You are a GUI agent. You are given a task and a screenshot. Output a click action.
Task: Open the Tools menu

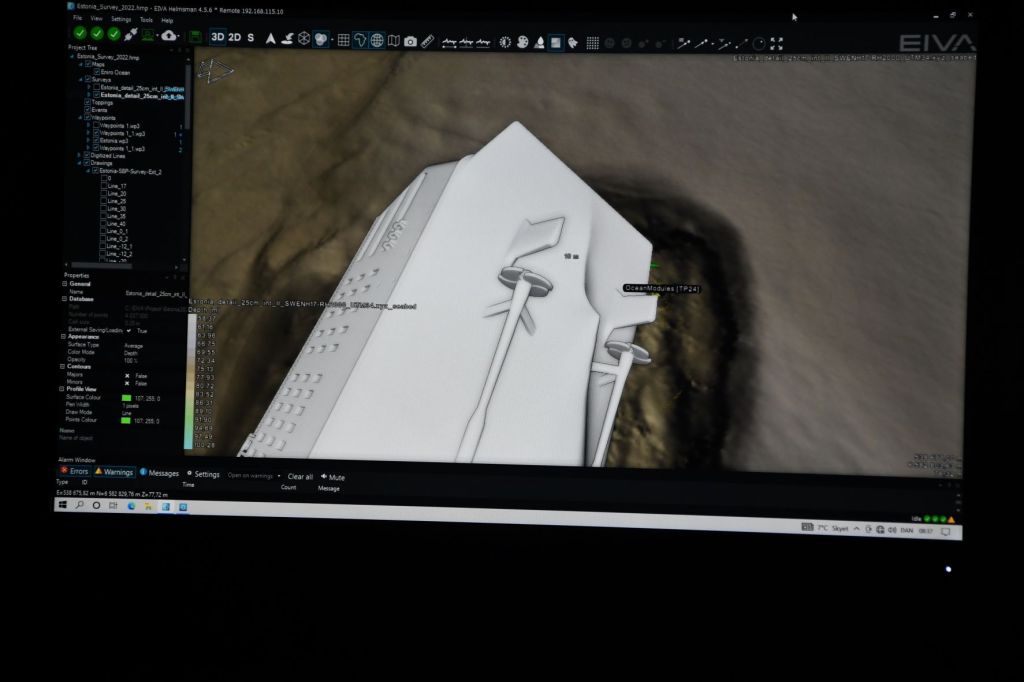pos(146,20)
